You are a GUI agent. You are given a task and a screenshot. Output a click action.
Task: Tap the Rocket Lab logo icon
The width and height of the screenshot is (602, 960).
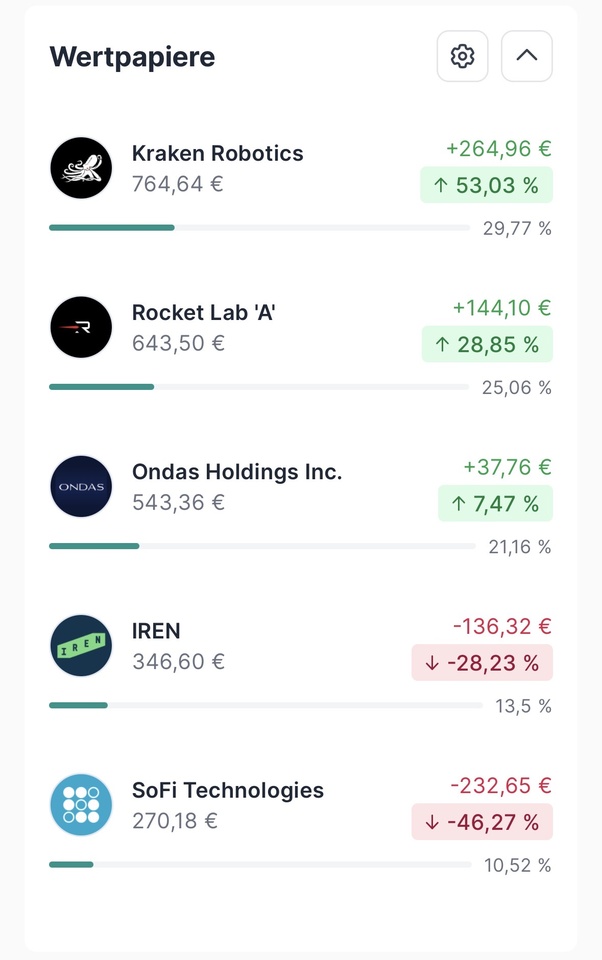[x=81, y=327]
